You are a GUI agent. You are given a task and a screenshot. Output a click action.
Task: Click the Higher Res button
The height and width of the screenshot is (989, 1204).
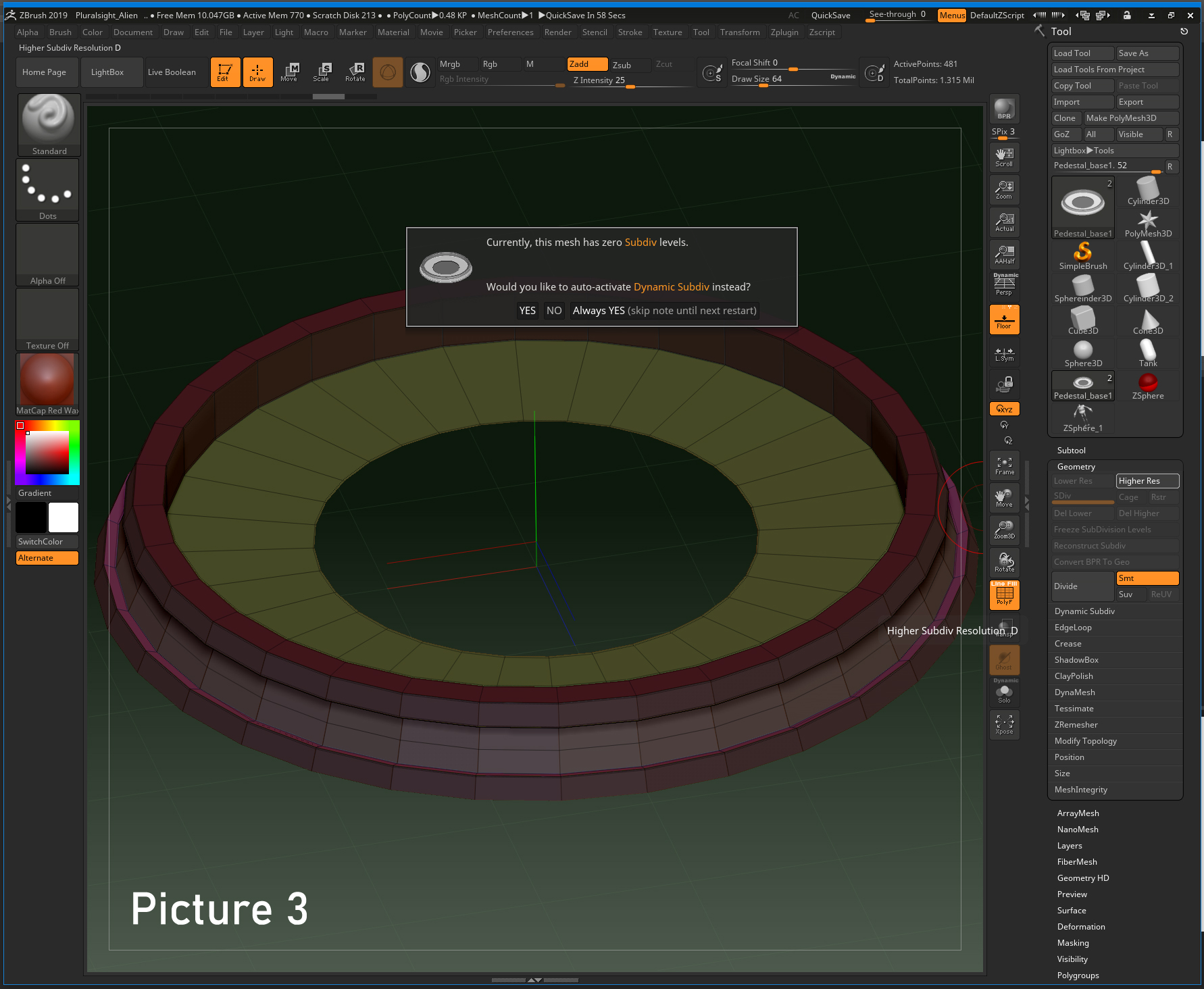point(1147,481)
